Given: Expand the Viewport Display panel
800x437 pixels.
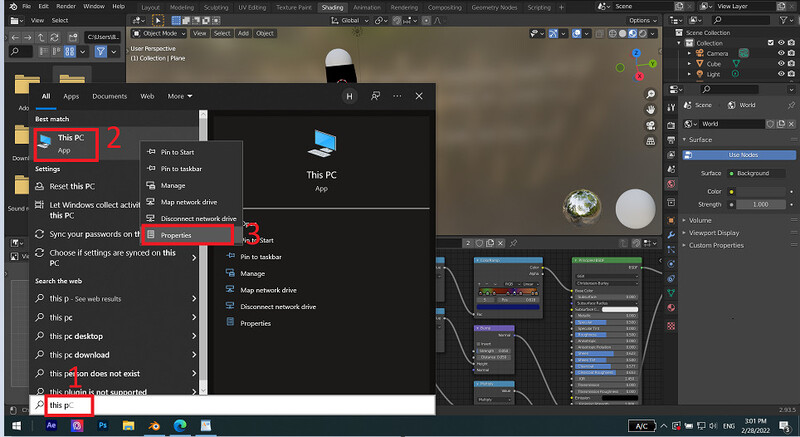Looking at the screenshot, I should 713,233.
